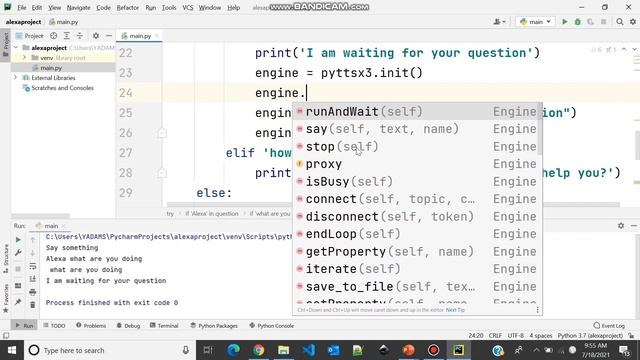Open completion popup options menu dots
Image resolution: width=640 pixels, height=360 pixels.
coord(538,310)
